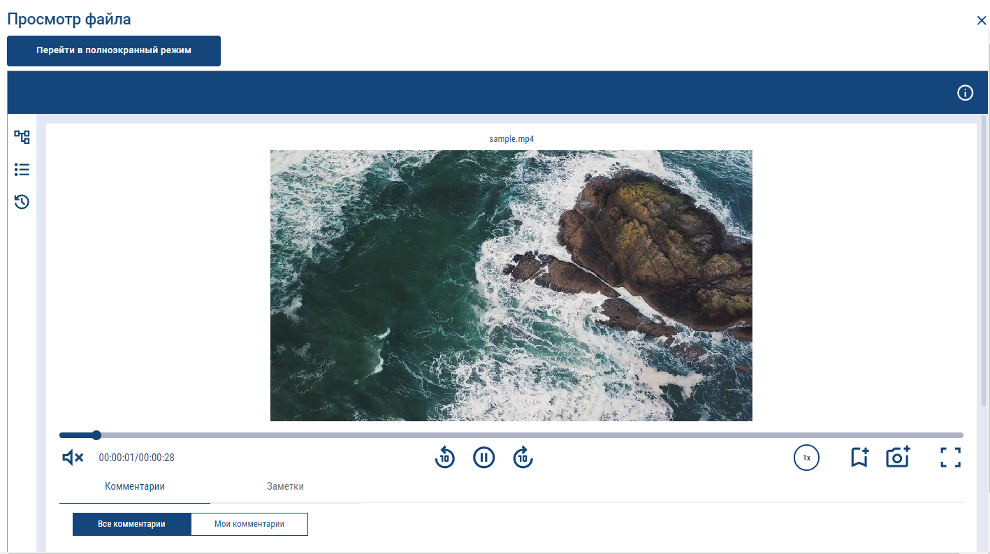
Task: Click the info icon in blue header
Action: 965,93
